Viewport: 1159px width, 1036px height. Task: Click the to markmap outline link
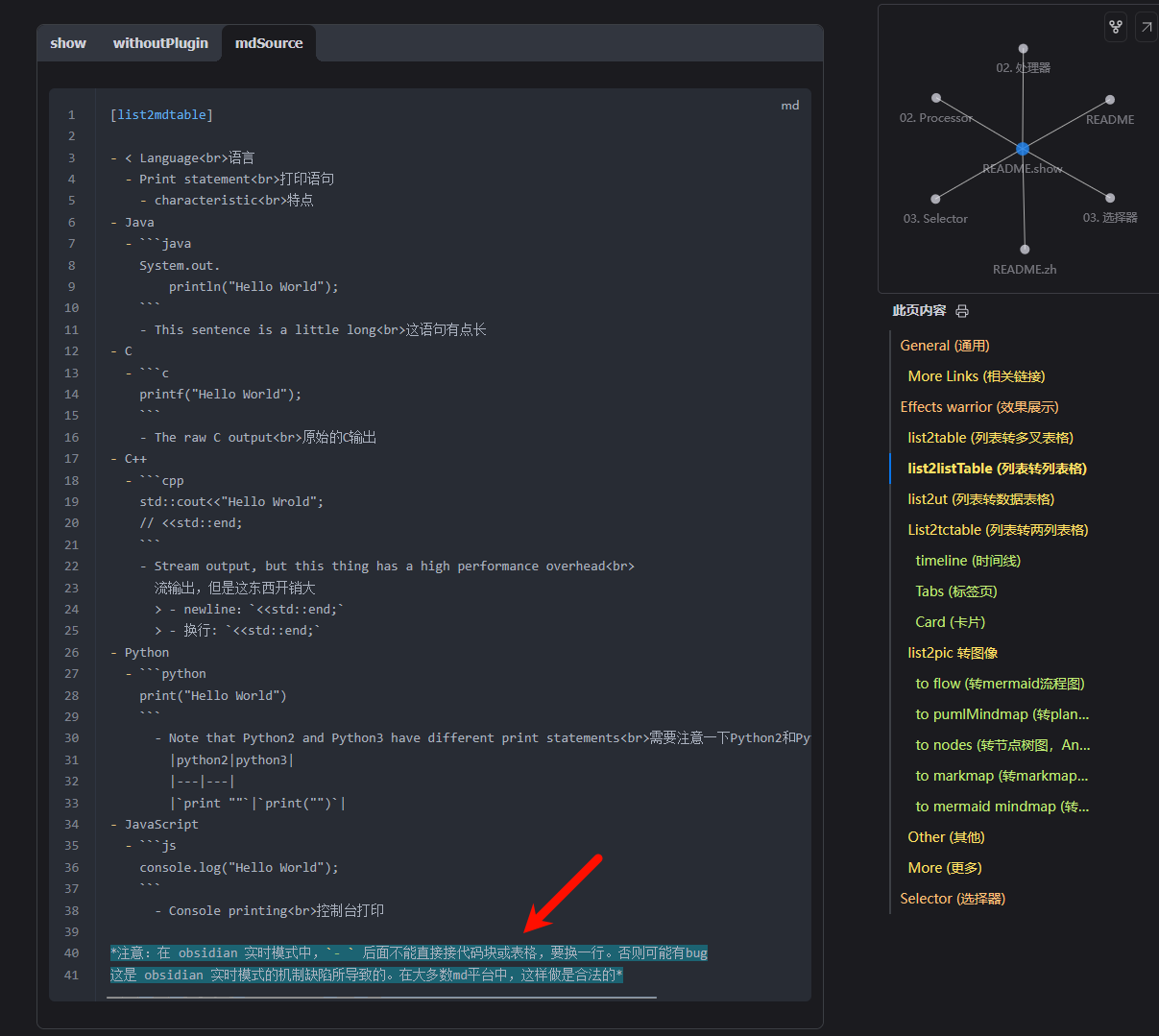click(x=1002, y=776)
